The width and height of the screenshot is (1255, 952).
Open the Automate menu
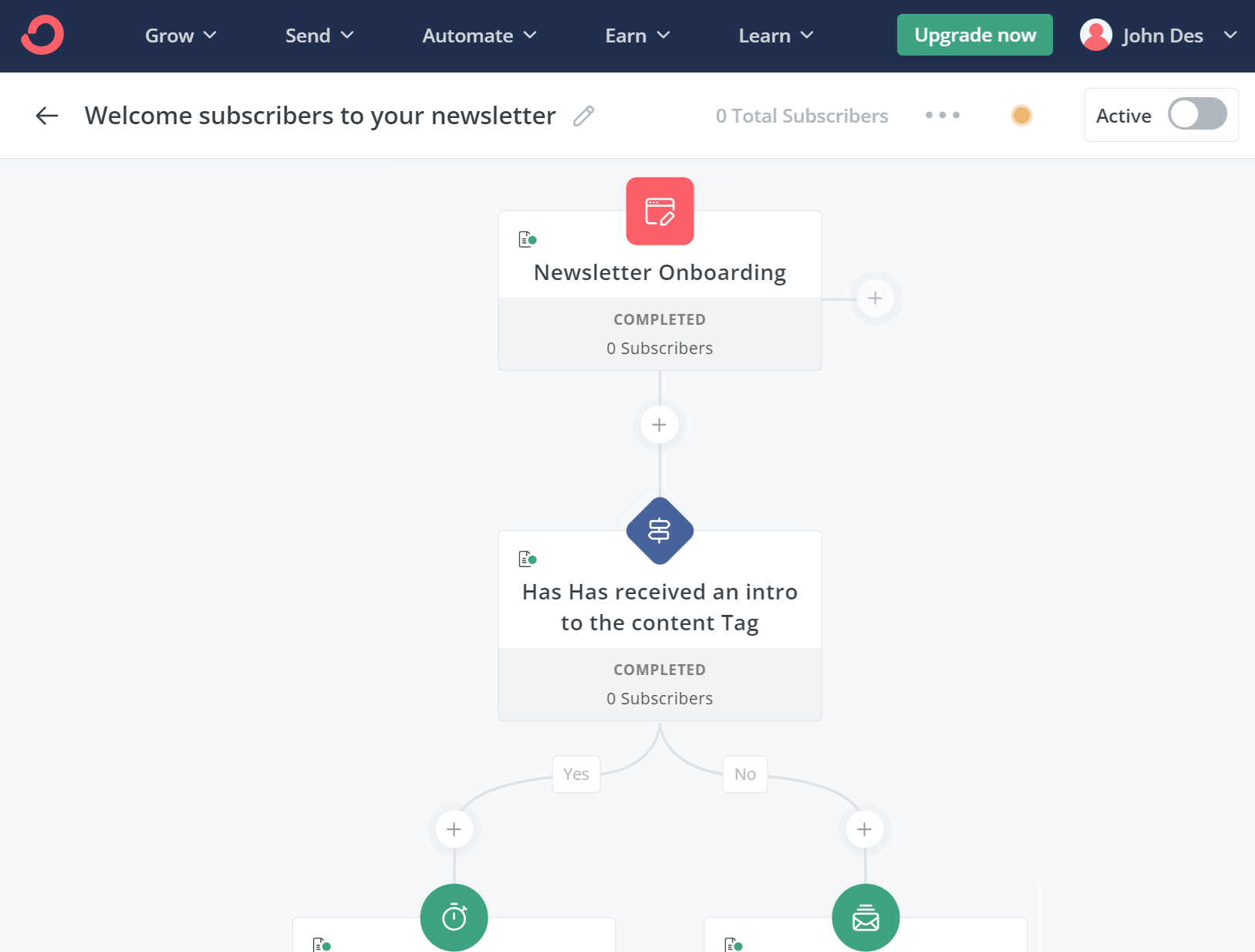click(x=479, y=35)
